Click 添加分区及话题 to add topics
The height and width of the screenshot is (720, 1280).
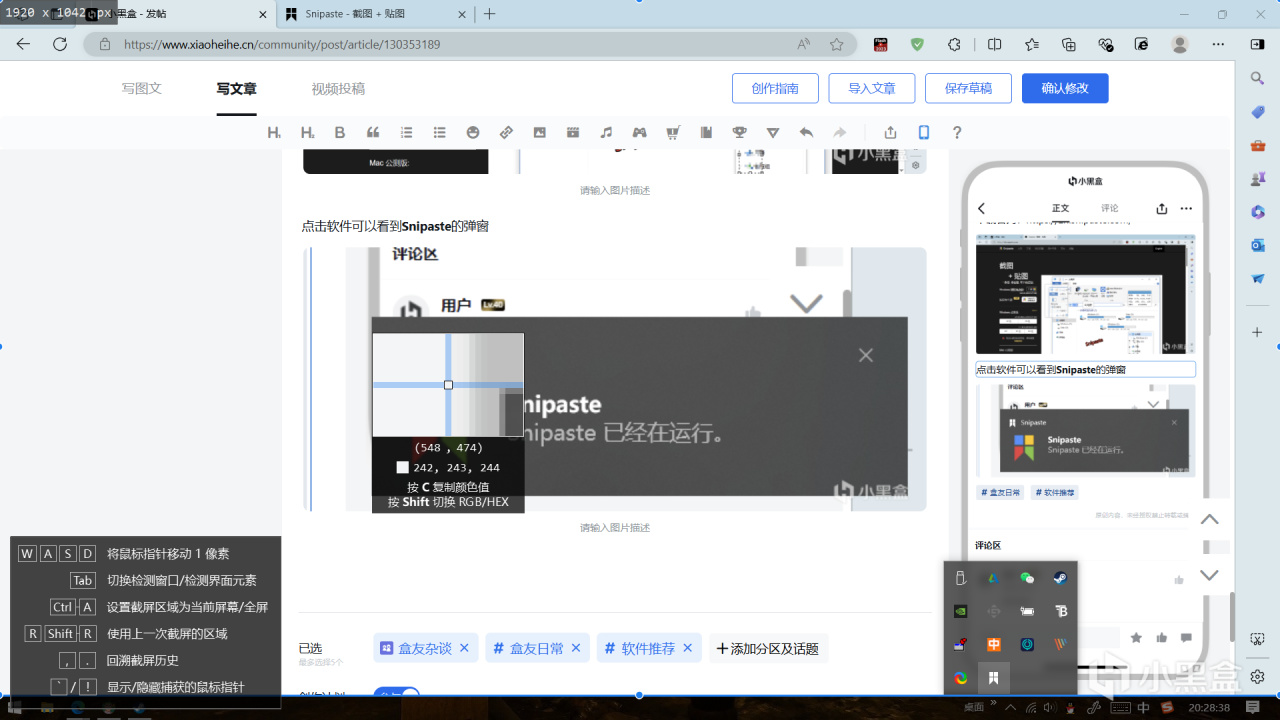tap(768, 648)
